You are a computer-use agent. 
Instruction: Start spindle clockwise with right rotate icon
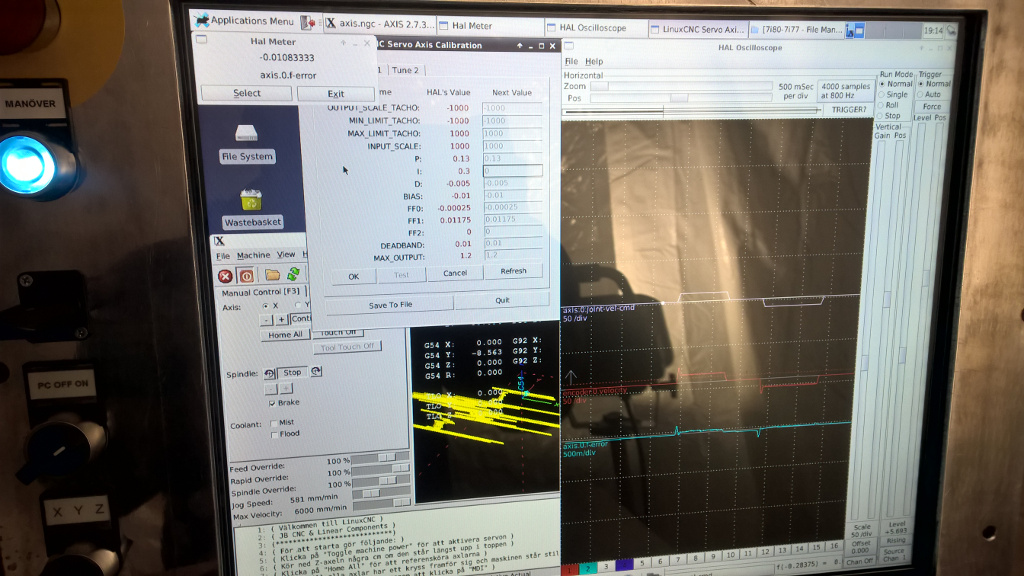click(x=316, y=371)
